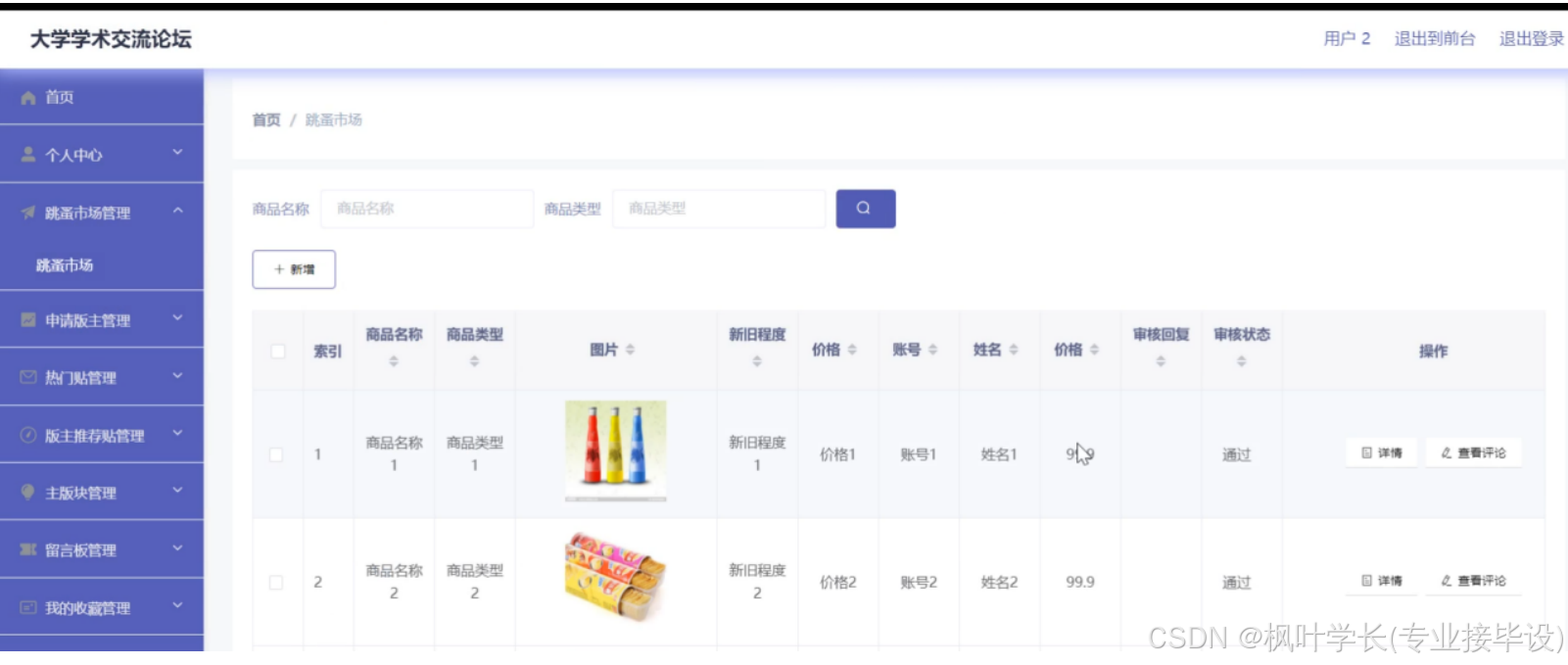
Task: Sort by second 价格 column arrows
Action: 1094,350
